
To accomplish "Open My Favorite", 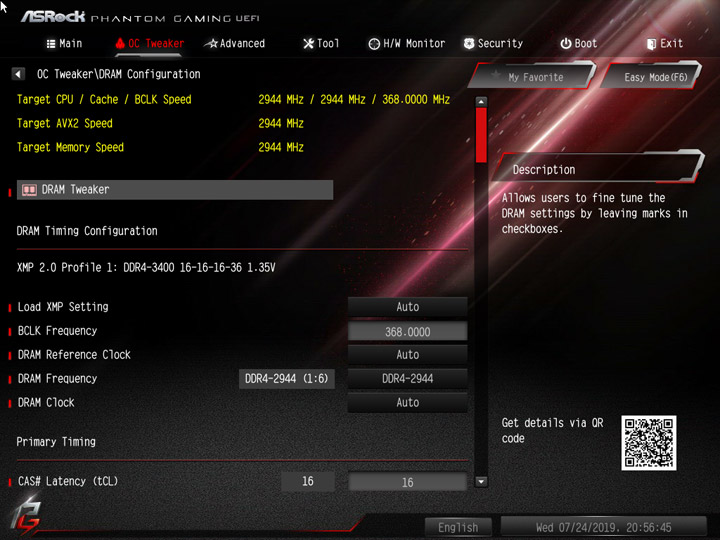I will click(532, 76).
